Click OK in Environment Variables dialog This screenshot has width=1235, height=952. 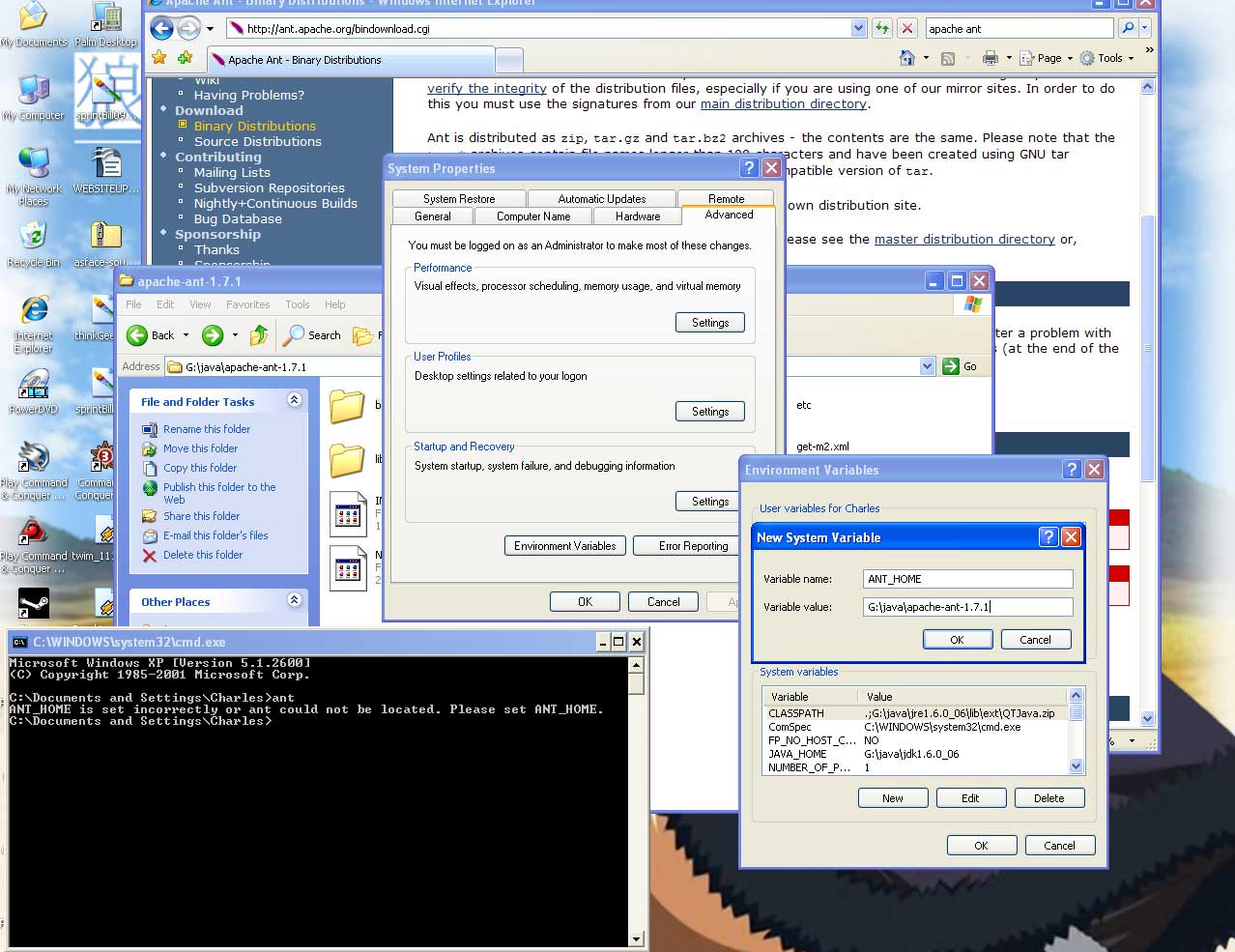point(981,846)
